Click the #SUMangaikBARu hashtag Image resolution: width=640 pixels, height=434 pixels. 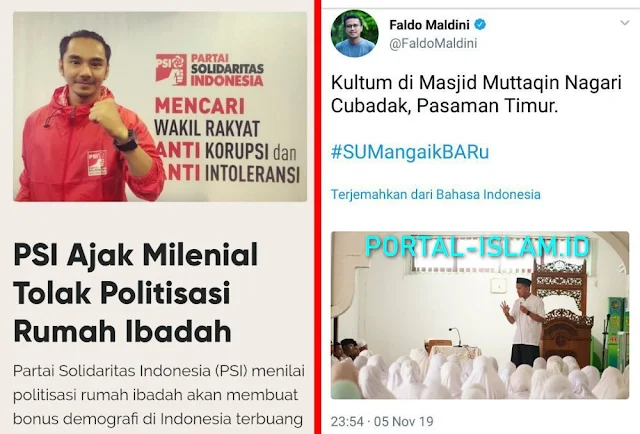(x=410, y=152)
